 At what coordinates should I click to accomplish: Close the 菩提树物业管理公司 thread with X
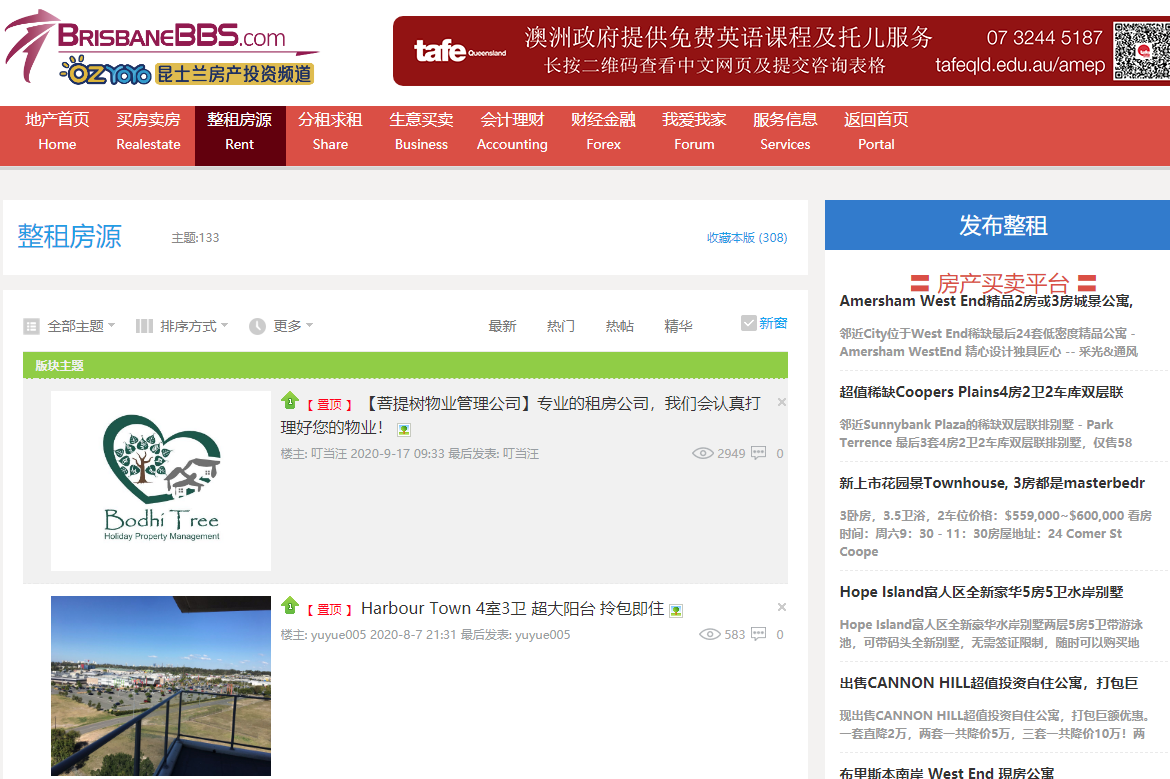click(781, 402)
